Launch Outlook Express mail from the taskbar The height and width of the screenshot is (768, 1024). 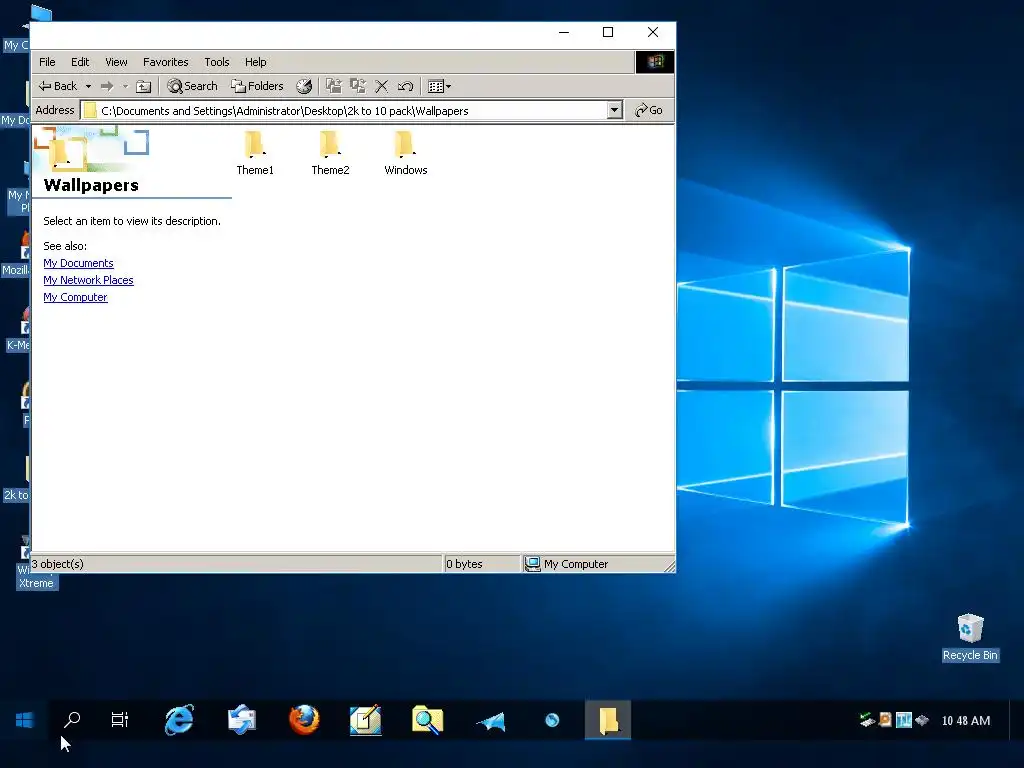click(242, 720)
